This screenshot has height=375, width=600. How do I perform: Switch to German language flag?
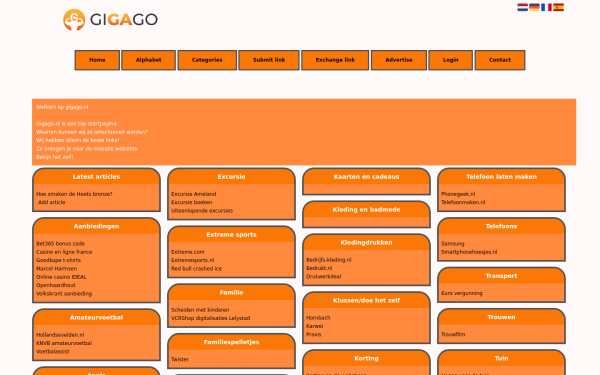point(534,7)
